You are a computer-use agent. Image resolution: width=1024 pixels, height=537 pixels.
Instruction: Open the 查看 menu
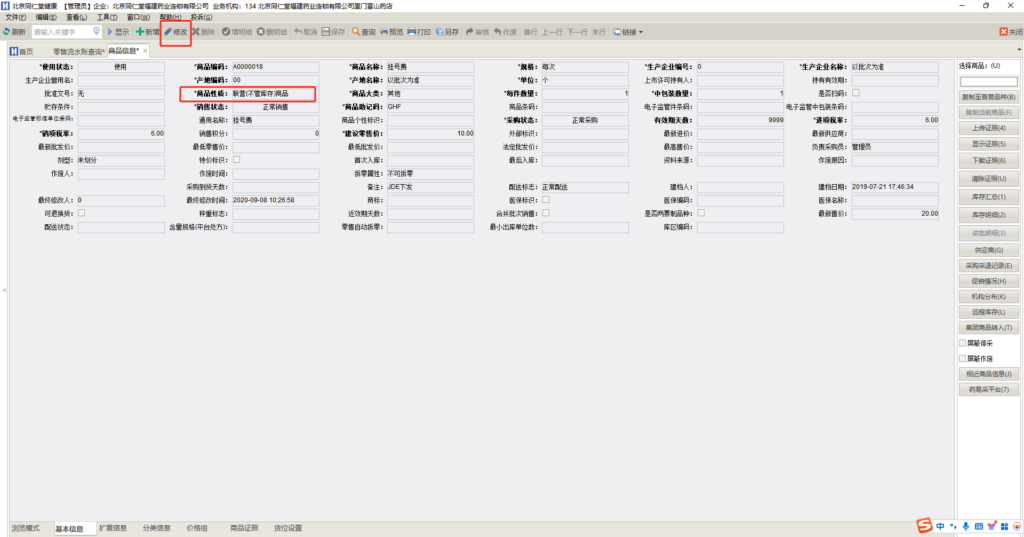(x=76, y=17)
